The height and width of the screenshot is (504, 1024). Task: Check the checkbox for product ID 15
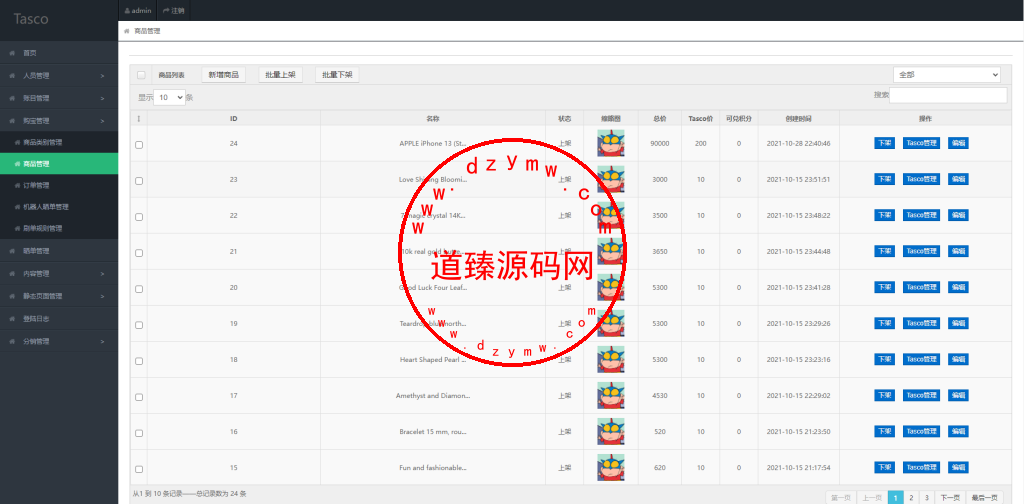pos(139,469)
